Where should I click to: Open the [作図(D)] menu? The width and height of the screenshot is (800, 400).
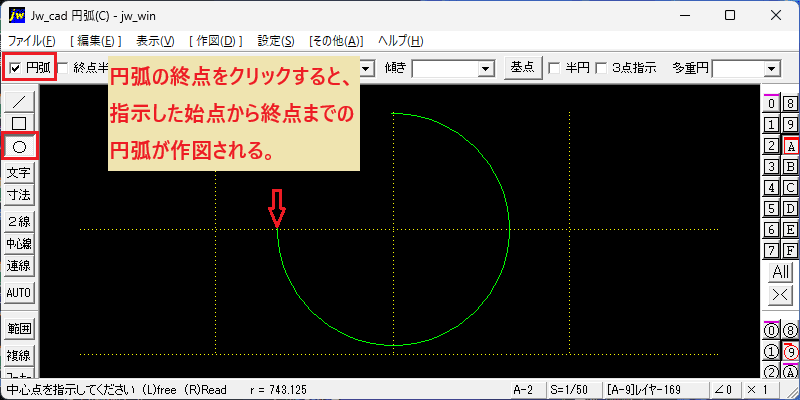[215, 41]
